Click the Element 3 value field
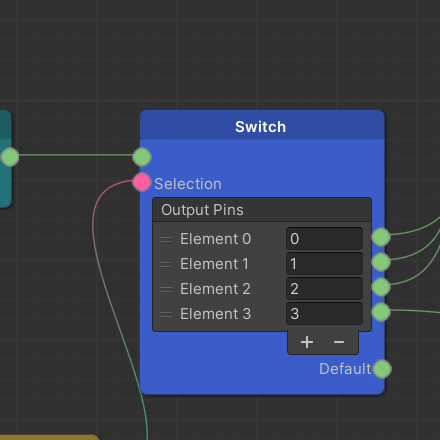440x440 pixels. pos(324,314)
